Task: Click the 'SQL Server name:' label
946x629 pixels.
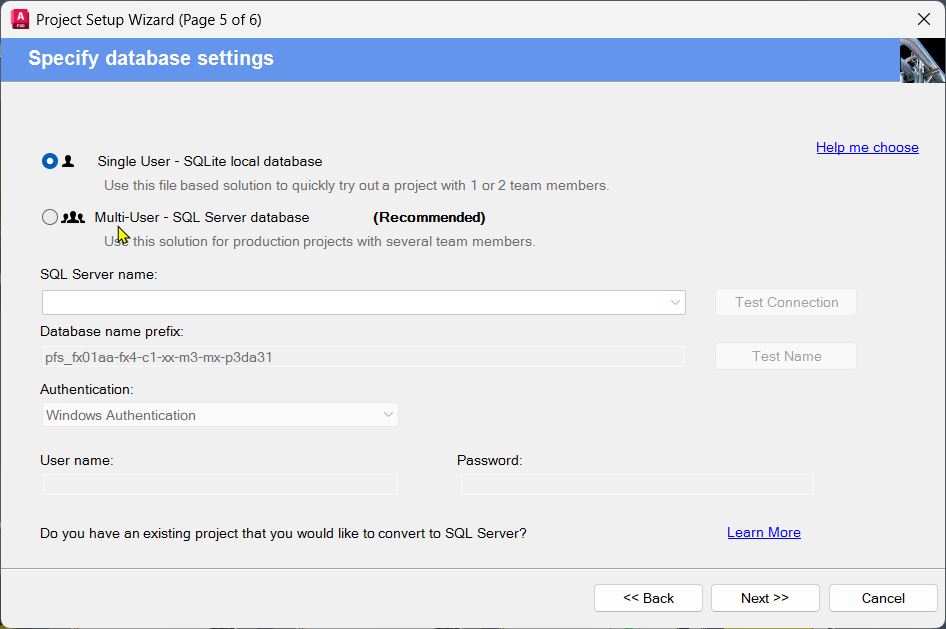Action: point(98,274)
